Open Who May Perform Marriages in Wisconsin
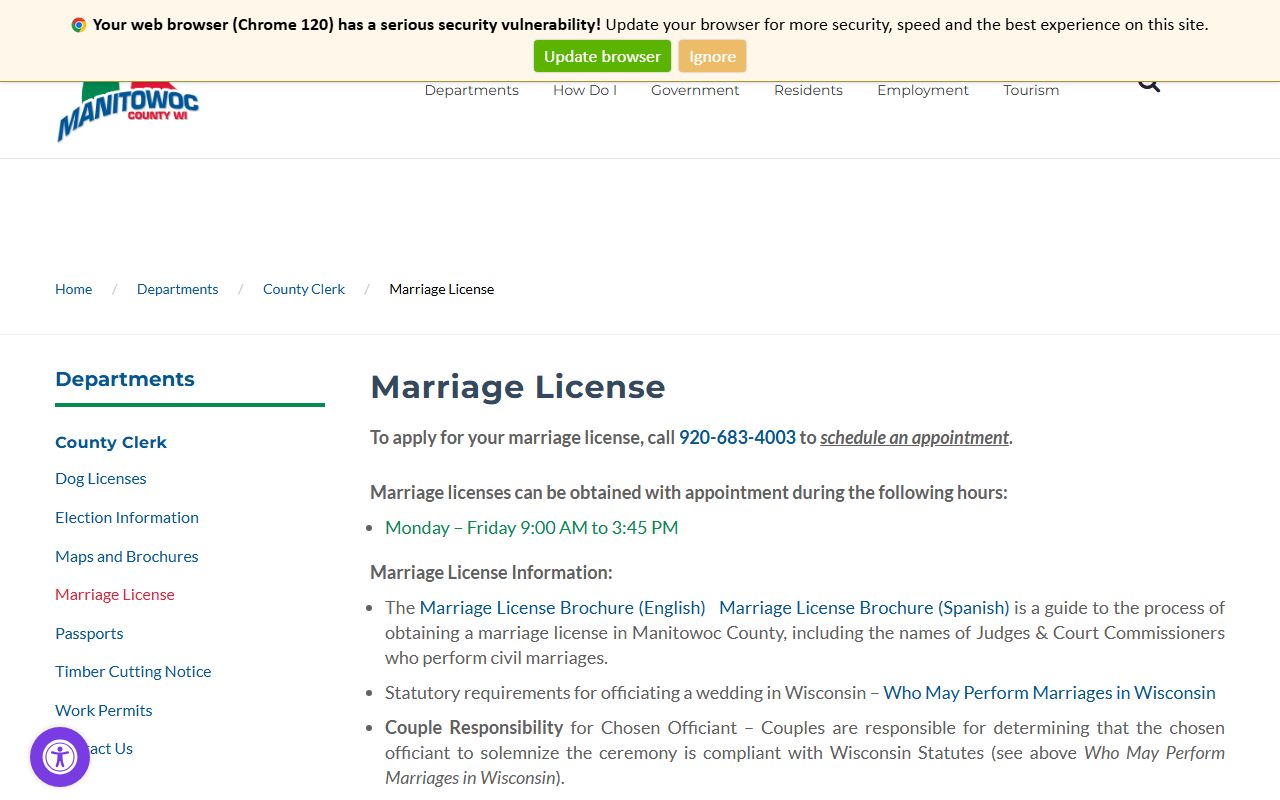This screenshot has width=1280, height=800. [1050, 693]
